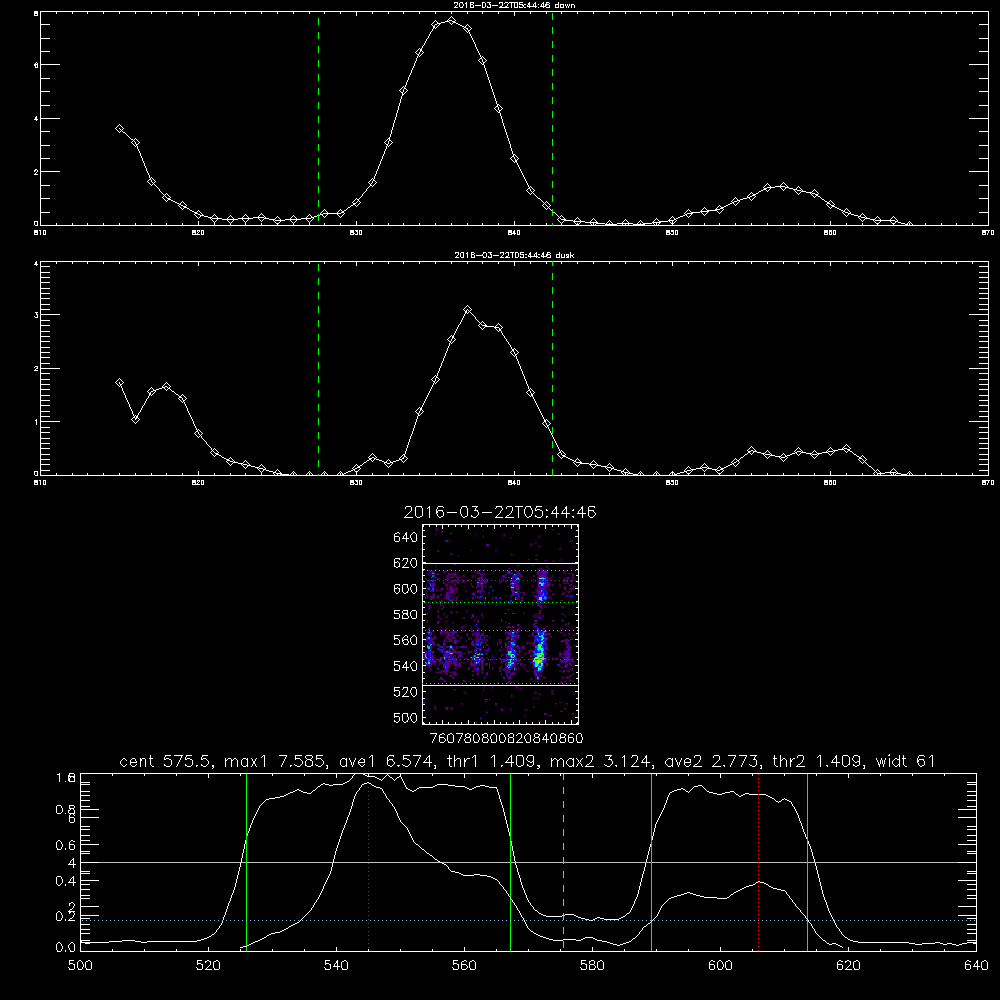This screenshot has height=1000, width=1000.
Task: Click x-axis label 560 of the bottom plot
Action: [464, 966]
